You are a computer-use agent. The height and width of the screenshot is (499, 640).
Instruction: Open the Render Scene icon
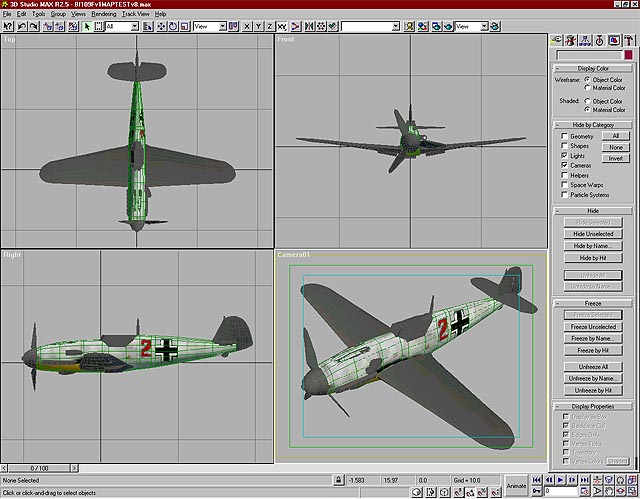tap(436, 27)
